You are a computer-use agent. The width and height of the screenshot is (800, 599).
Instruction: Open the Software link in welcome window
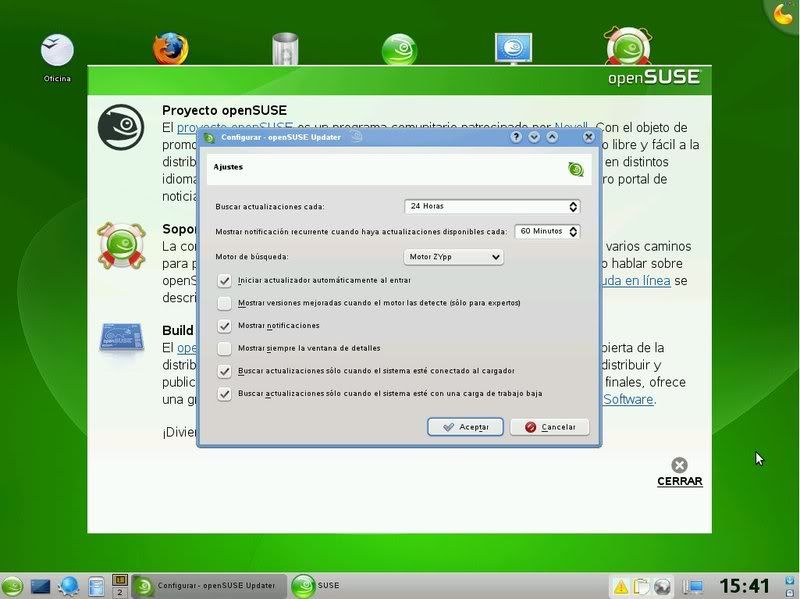pyautogui.click(x=628, y=399)
